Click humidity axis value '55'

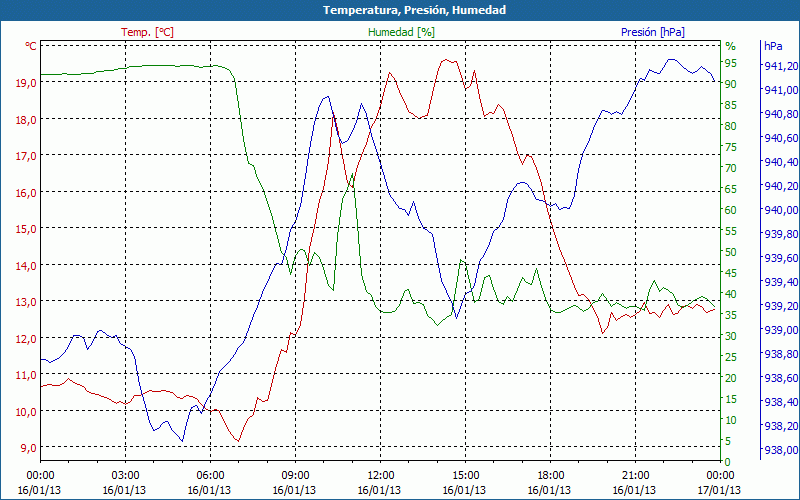(731, 231)
